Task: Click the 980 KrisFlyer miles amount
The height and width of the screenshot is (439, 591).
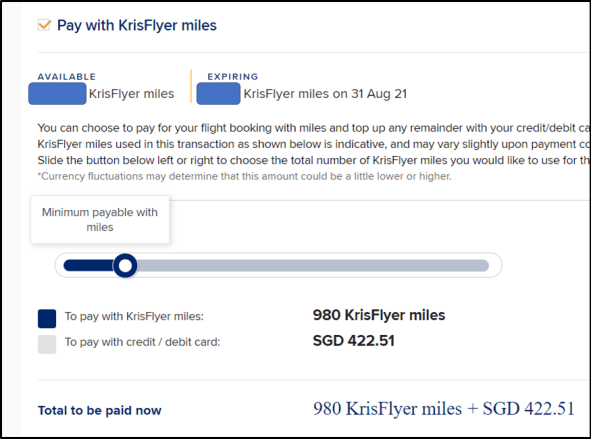Action: tap(379, 315)
